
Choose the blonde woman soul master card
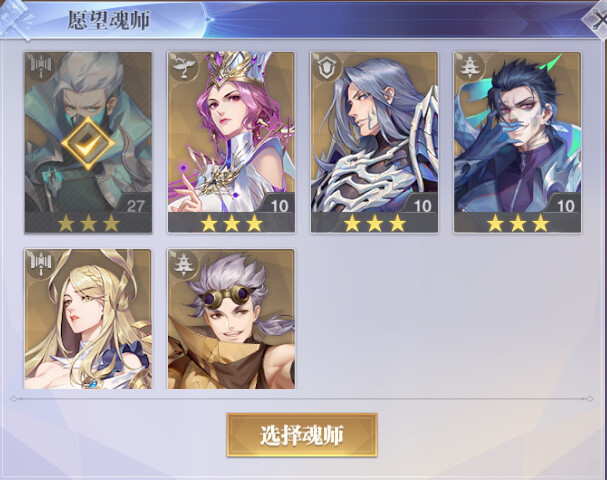[88, 319]
